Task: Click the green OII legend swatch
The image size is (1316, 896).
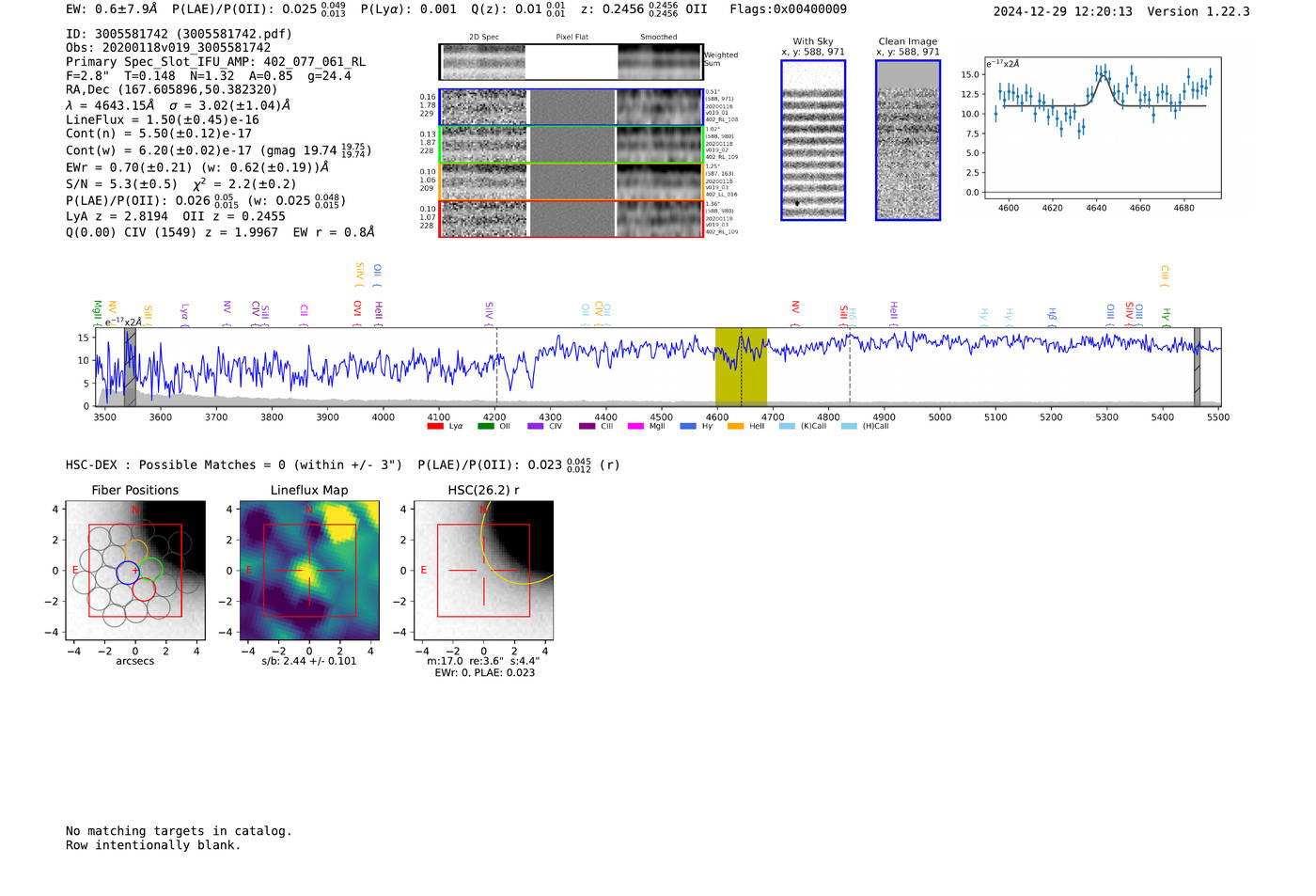Action: [485, 427]
